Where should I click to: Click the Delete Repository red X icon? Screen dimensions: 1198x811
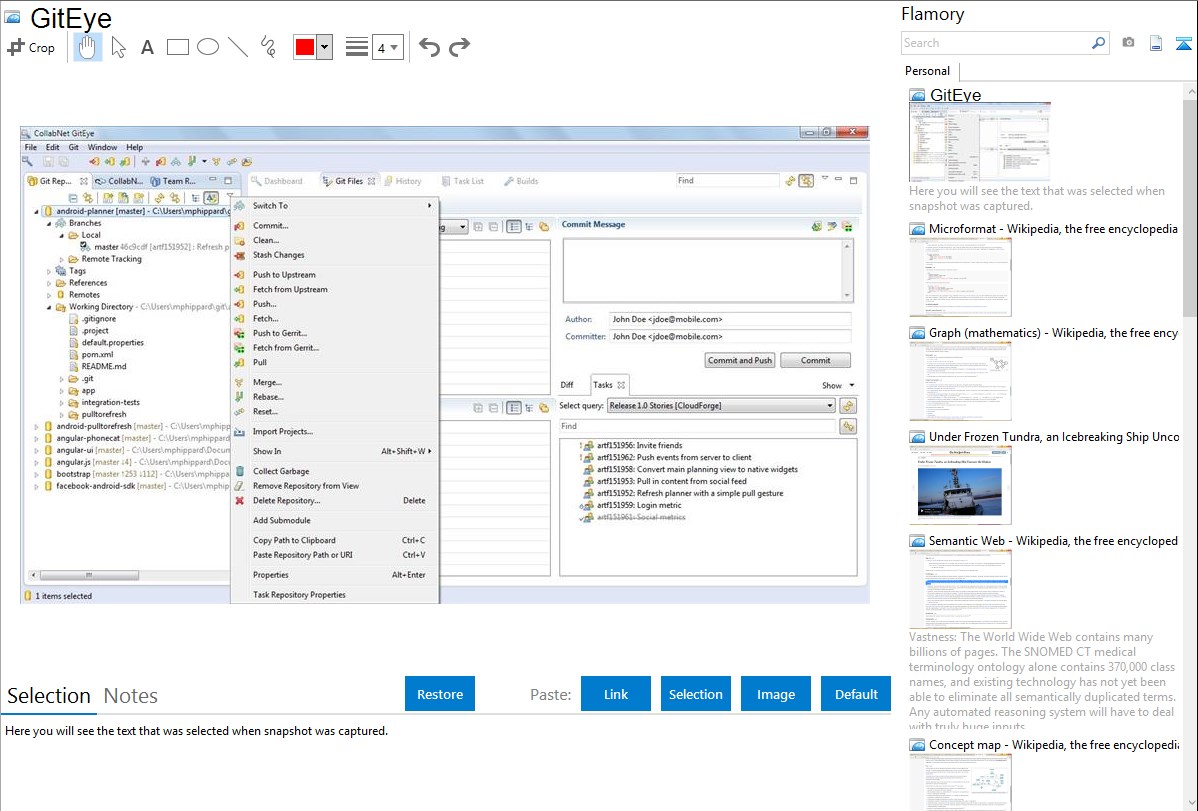pos(239,501)
